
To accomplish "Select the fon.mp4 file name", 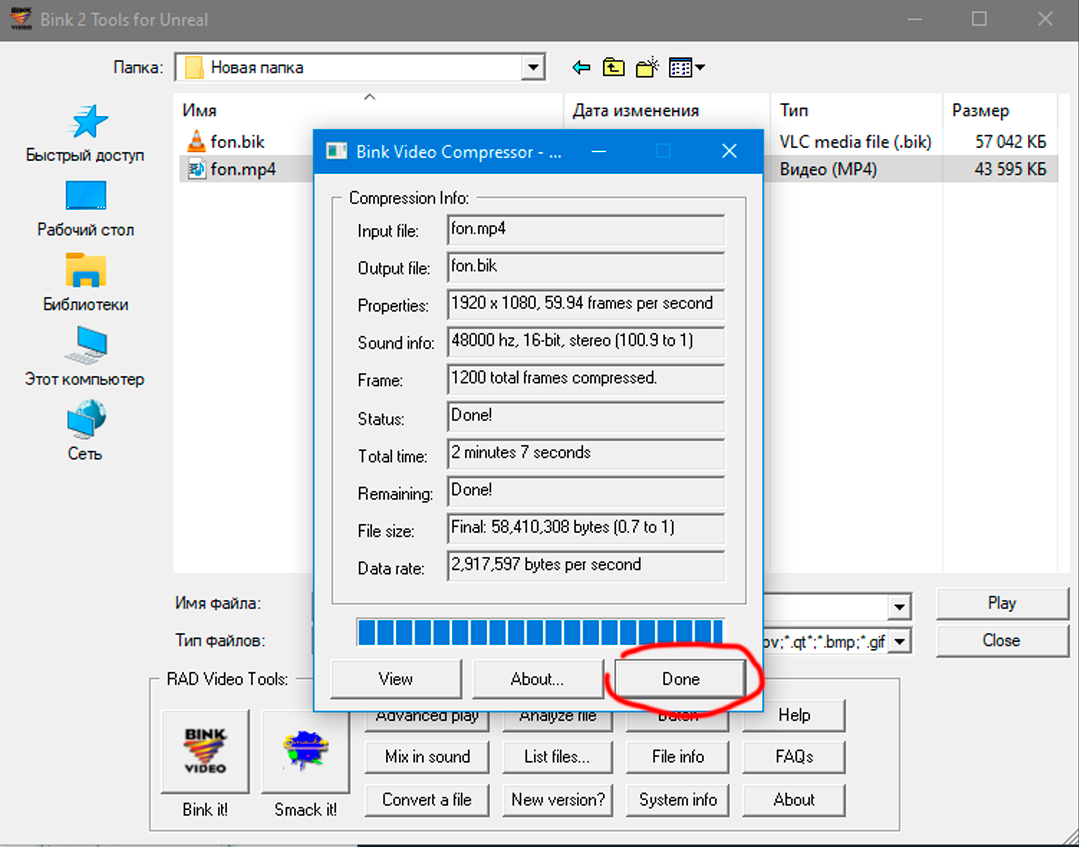I will tap(243, 169).
